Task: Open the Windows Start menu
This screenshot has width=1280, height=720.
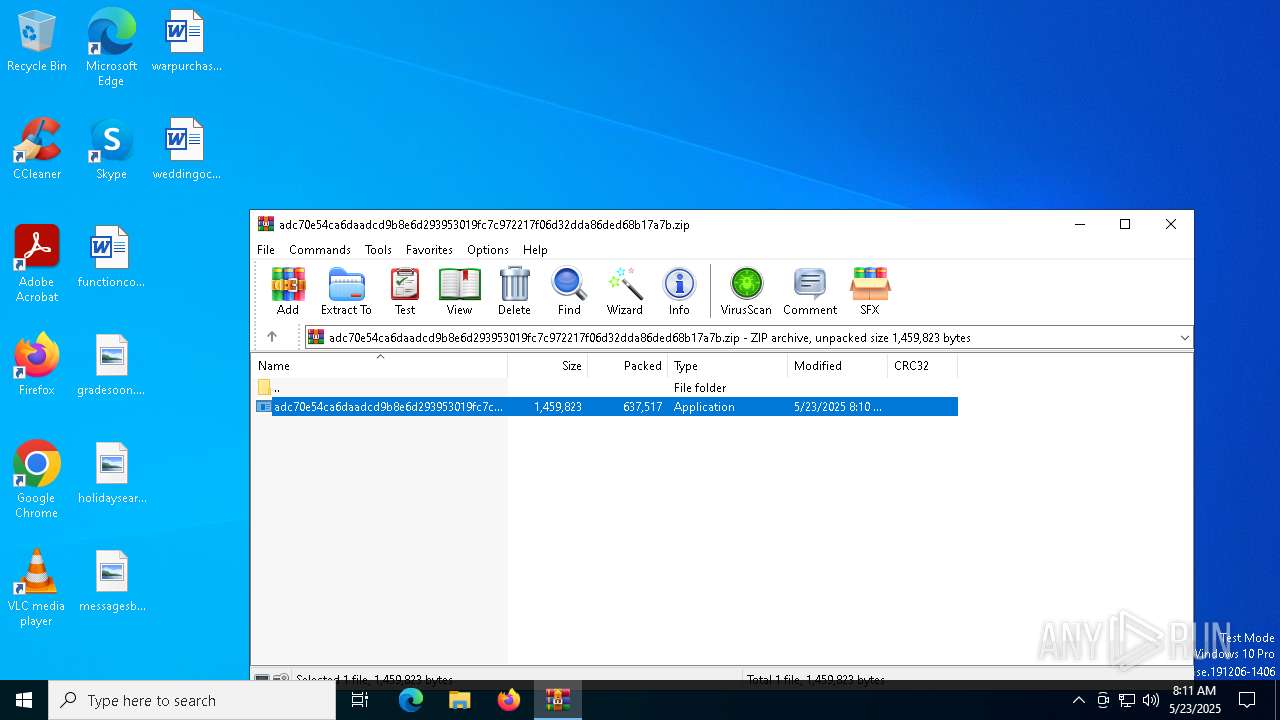Action: [24, 700]
